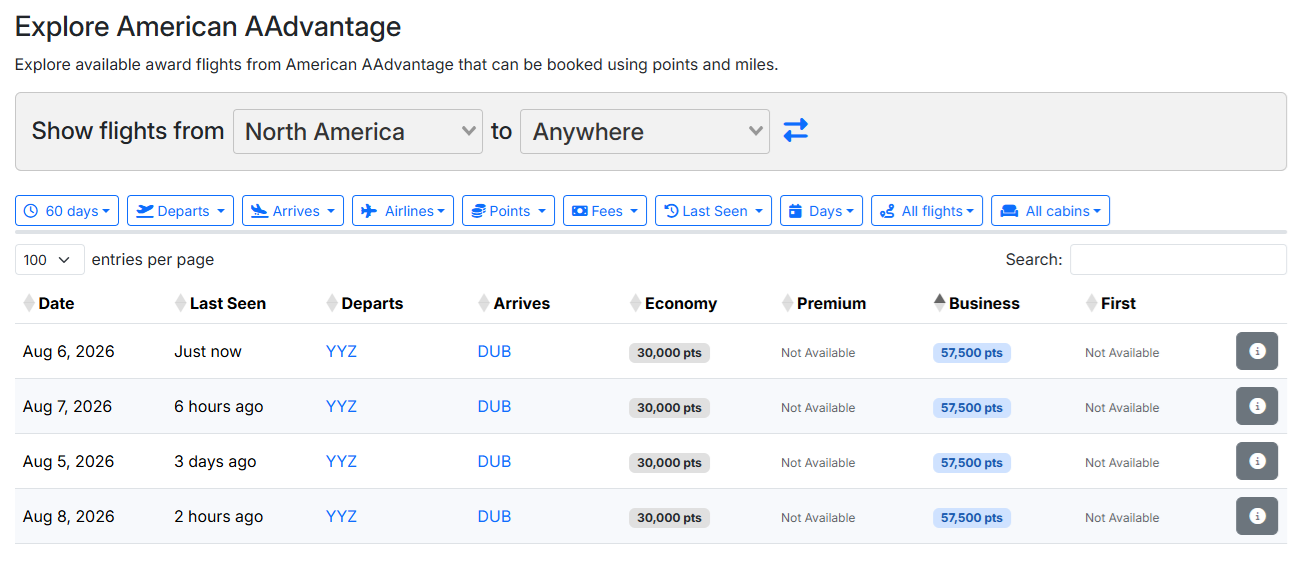Open YYZ link in Aug 8 row

(x=341, y=516)
